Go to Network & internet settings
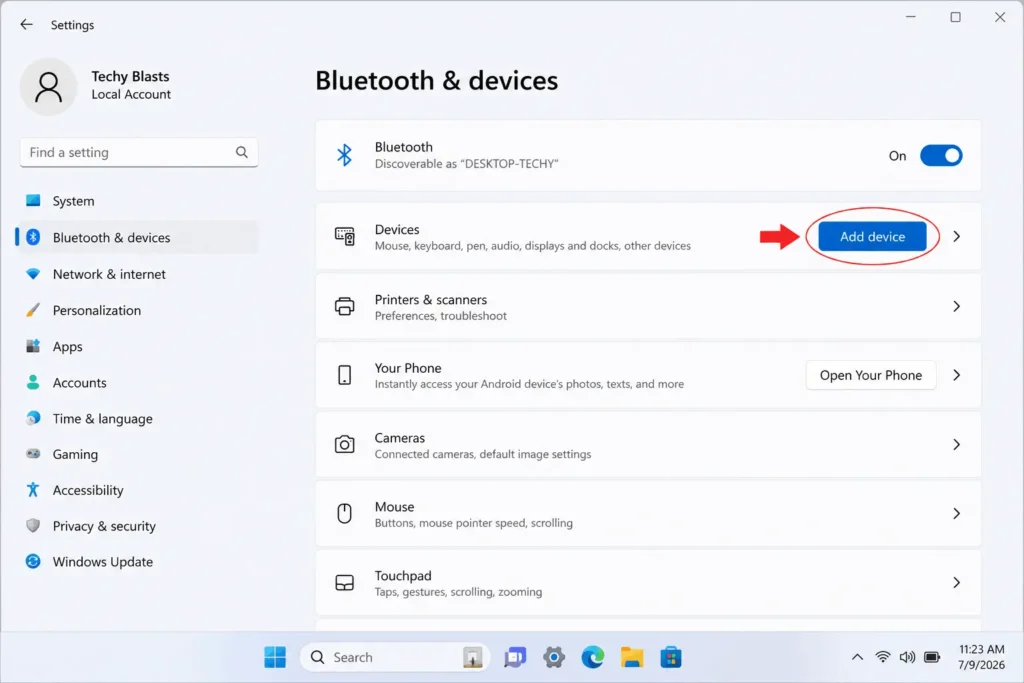1024x683 pixels. (138, 274)
